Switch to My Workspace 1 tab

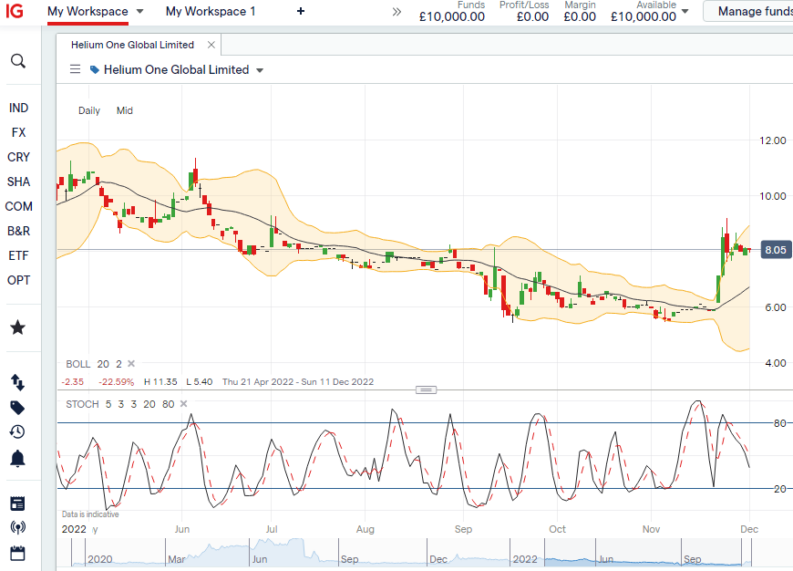[x=210, y=11]
